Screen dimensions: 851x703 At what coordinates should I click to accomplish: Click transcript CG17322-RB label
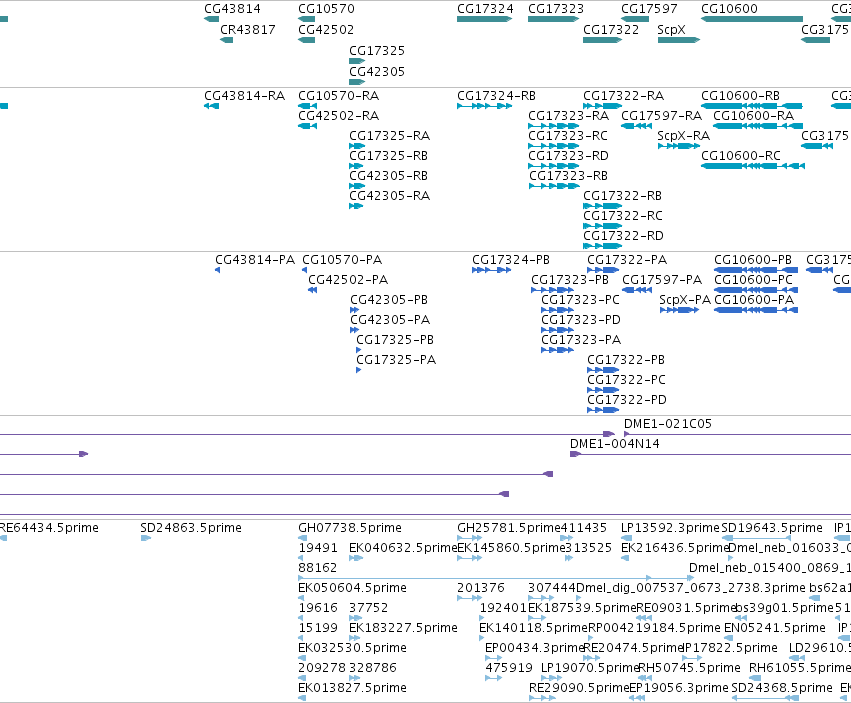pyautogui.click(x=623, y=195)
